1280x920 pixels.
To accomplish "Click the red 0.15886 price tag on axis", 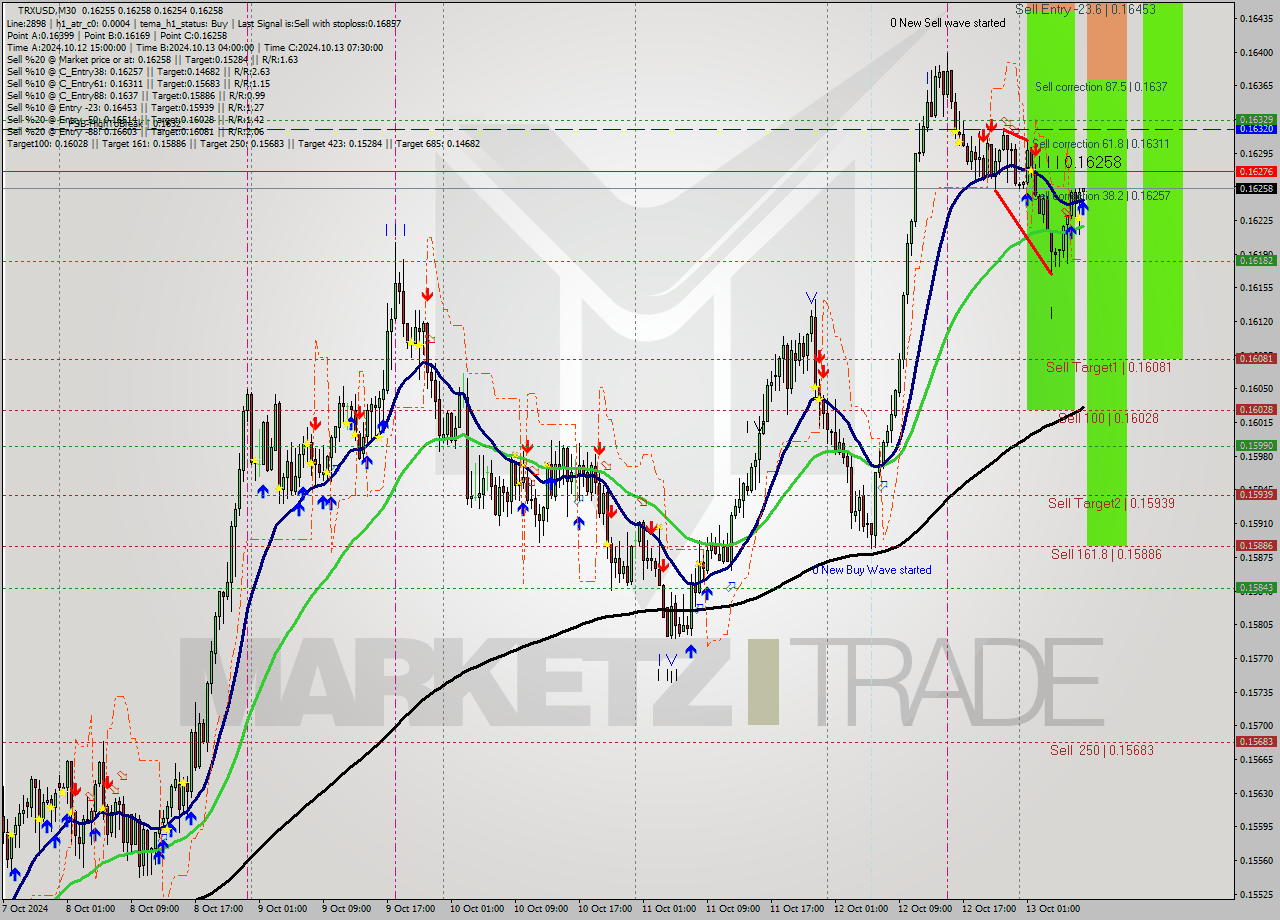I will click(x=1256, y=545).
